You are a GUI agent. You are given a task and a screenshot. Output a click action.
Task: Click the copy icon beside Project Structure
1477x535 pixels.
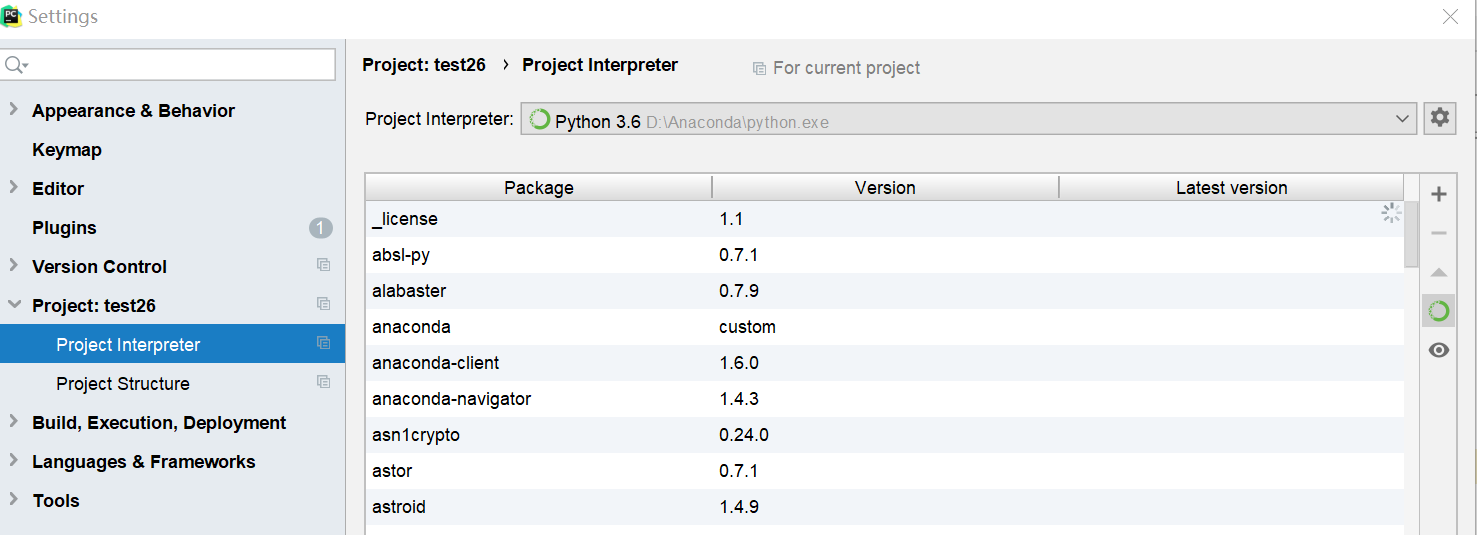pyautogui.click(x=323, y=382)
